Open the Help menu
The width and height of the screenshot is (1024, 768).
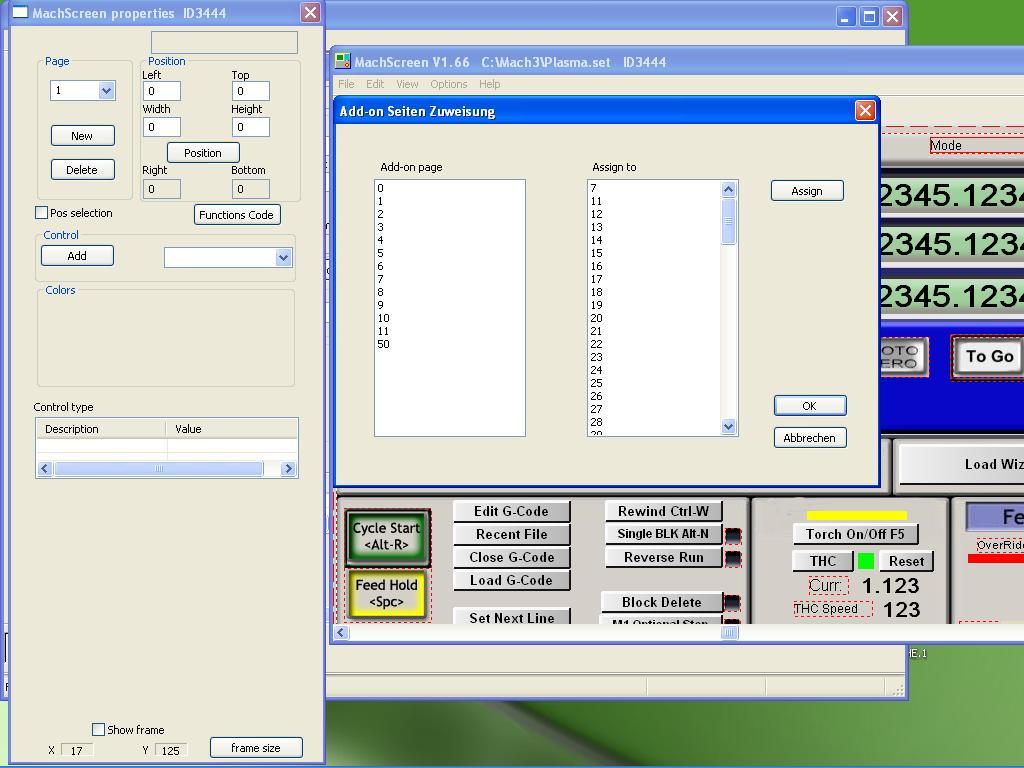pyautogui.click(x=489, y=84)
